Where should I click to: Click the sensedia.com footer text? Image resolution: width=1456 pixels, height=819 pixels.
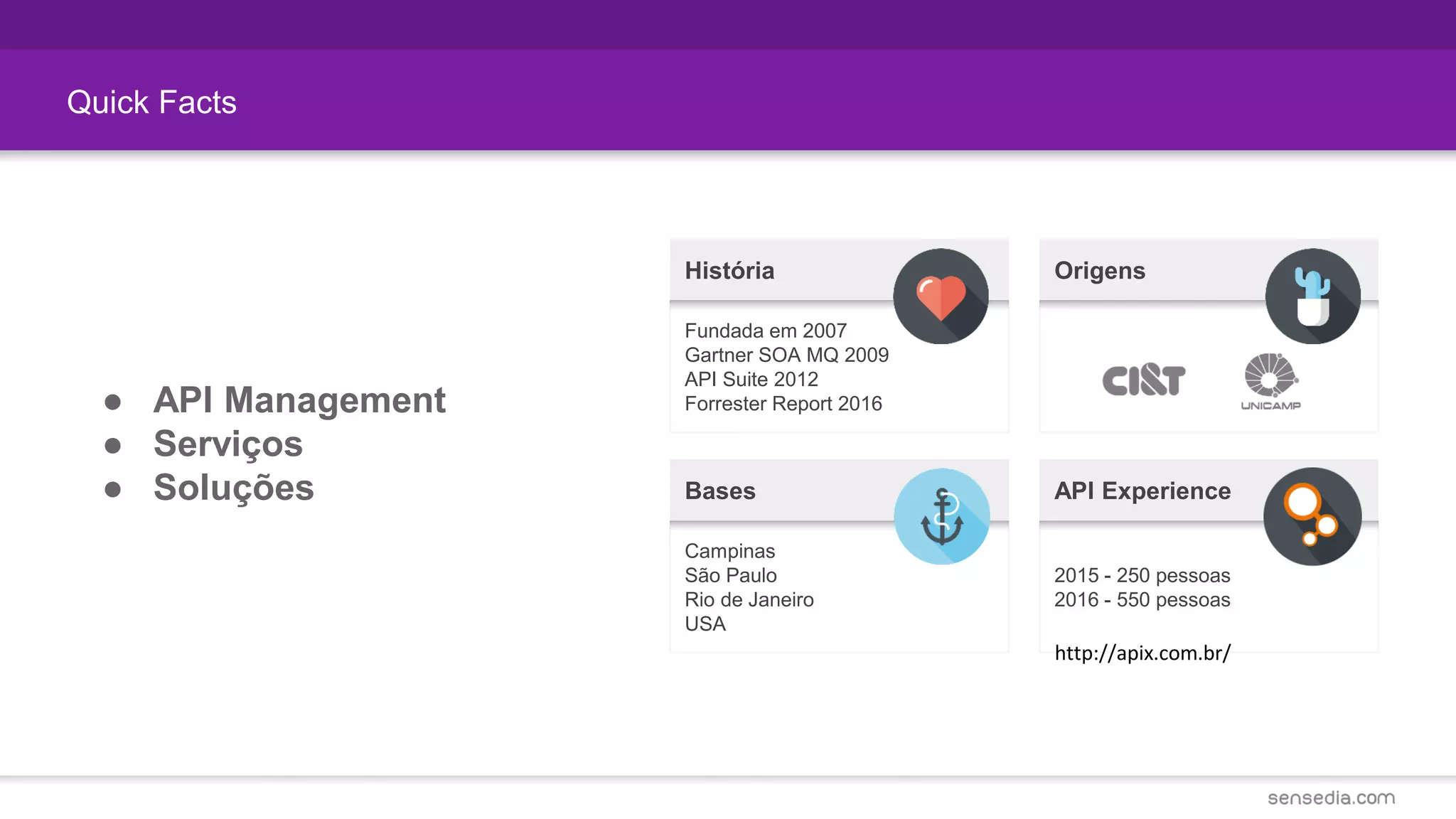(x=1331, y=798)
